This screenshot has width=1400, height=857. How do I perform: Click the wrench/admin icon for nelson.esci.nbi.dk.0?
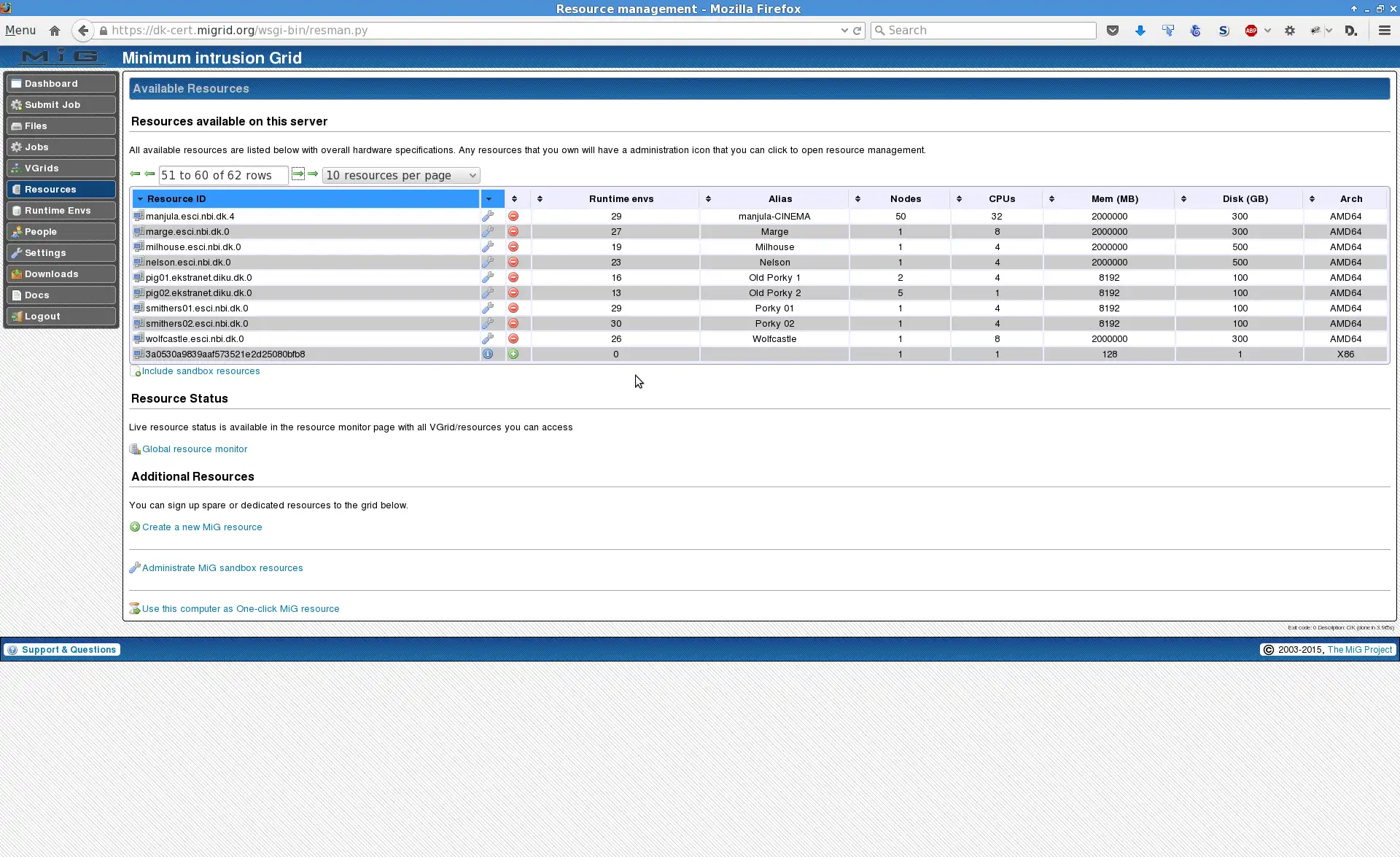(x=487, y=261)
